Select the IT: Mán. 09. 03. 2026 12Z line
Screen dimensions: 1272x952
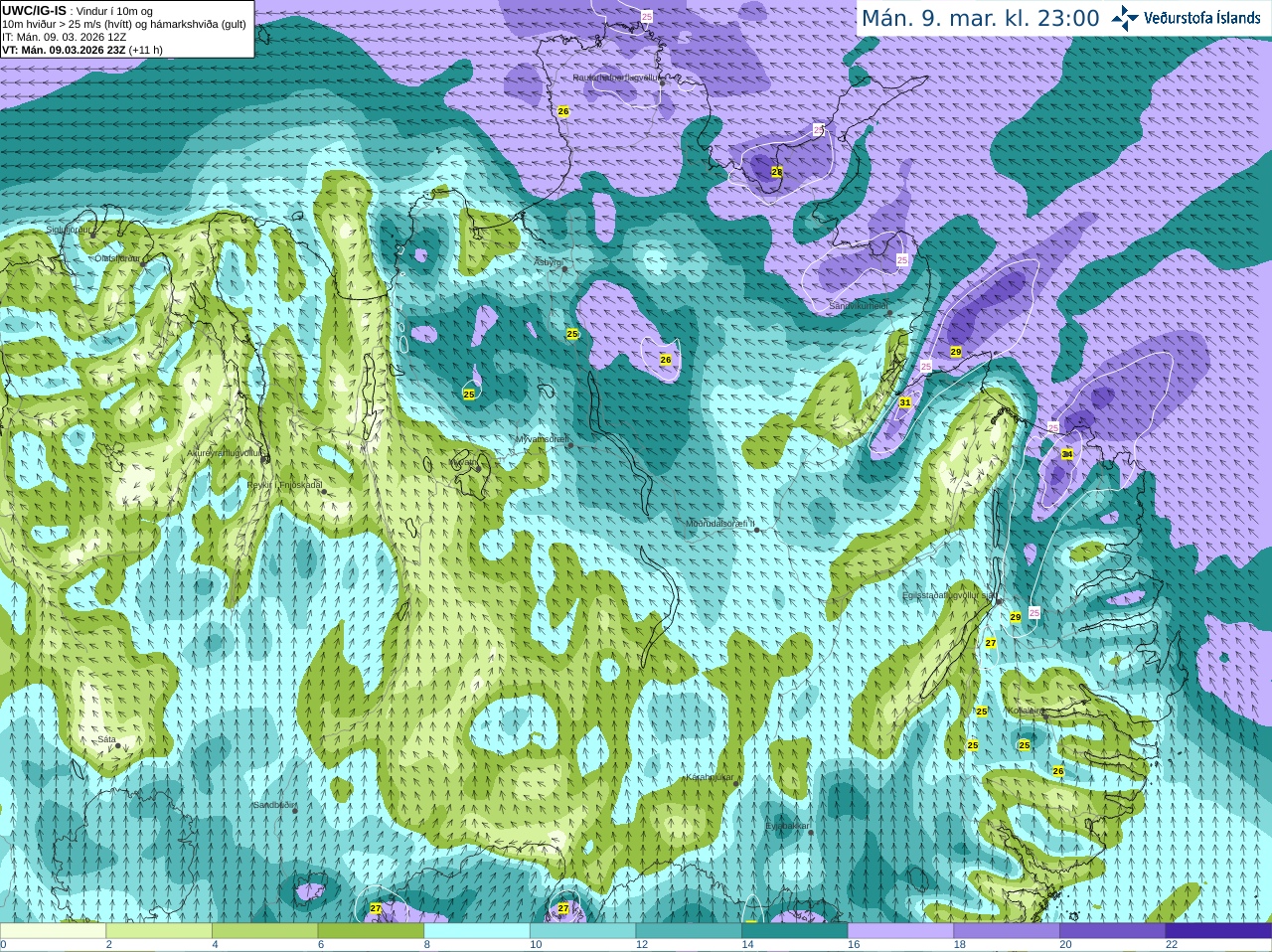(65, 37)
